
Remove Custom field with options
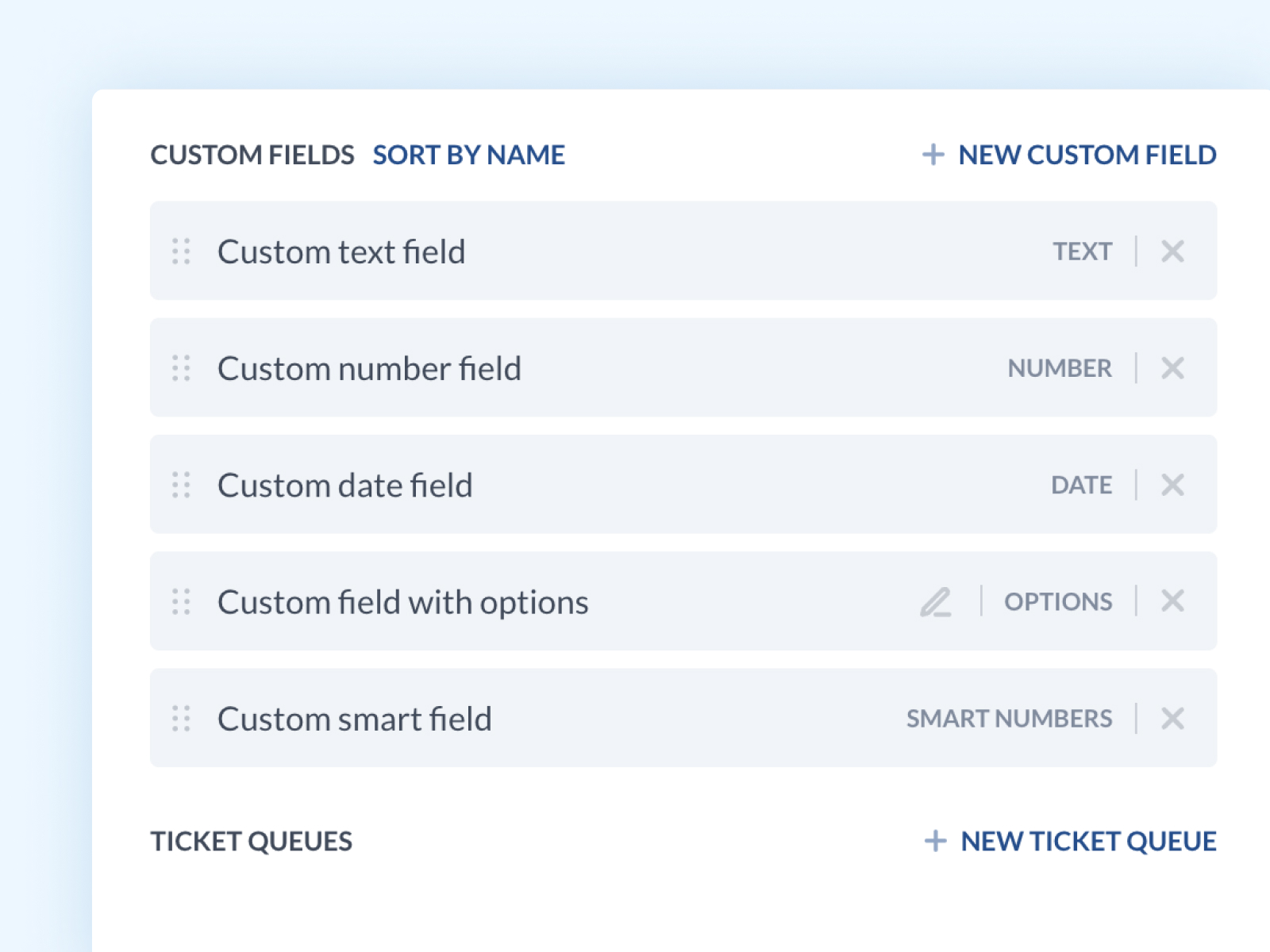pos(1172,601)
